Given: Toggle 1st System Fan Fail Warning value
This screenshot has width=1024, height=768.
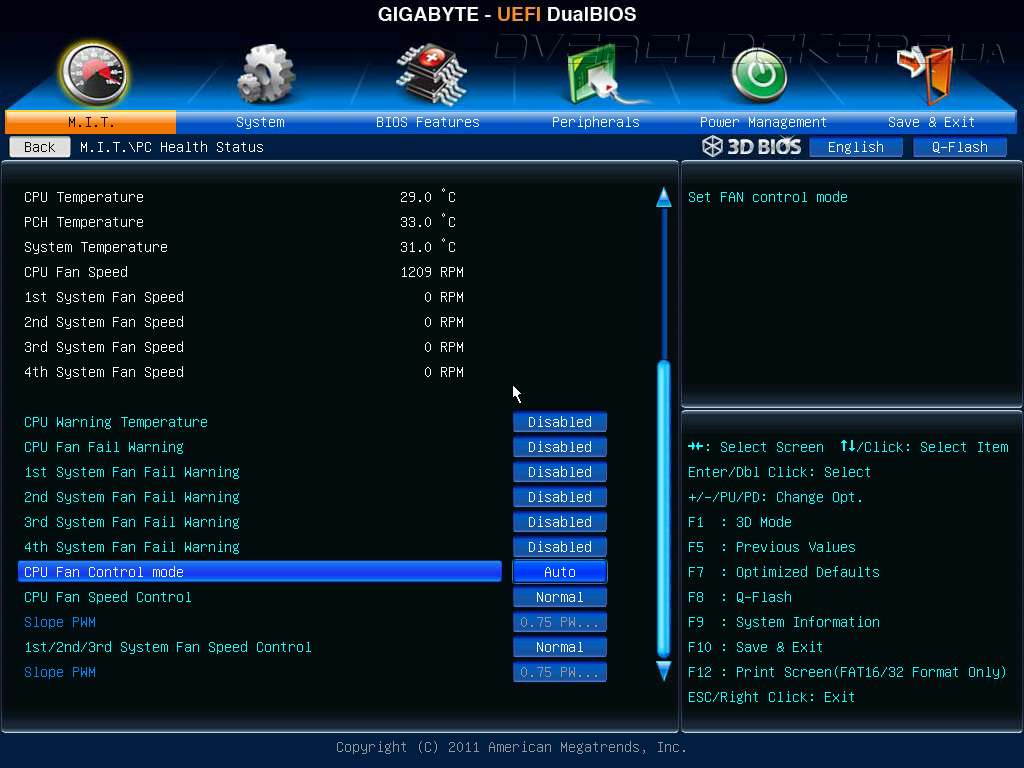Looking at the screenshot, I should pos(560,472).
